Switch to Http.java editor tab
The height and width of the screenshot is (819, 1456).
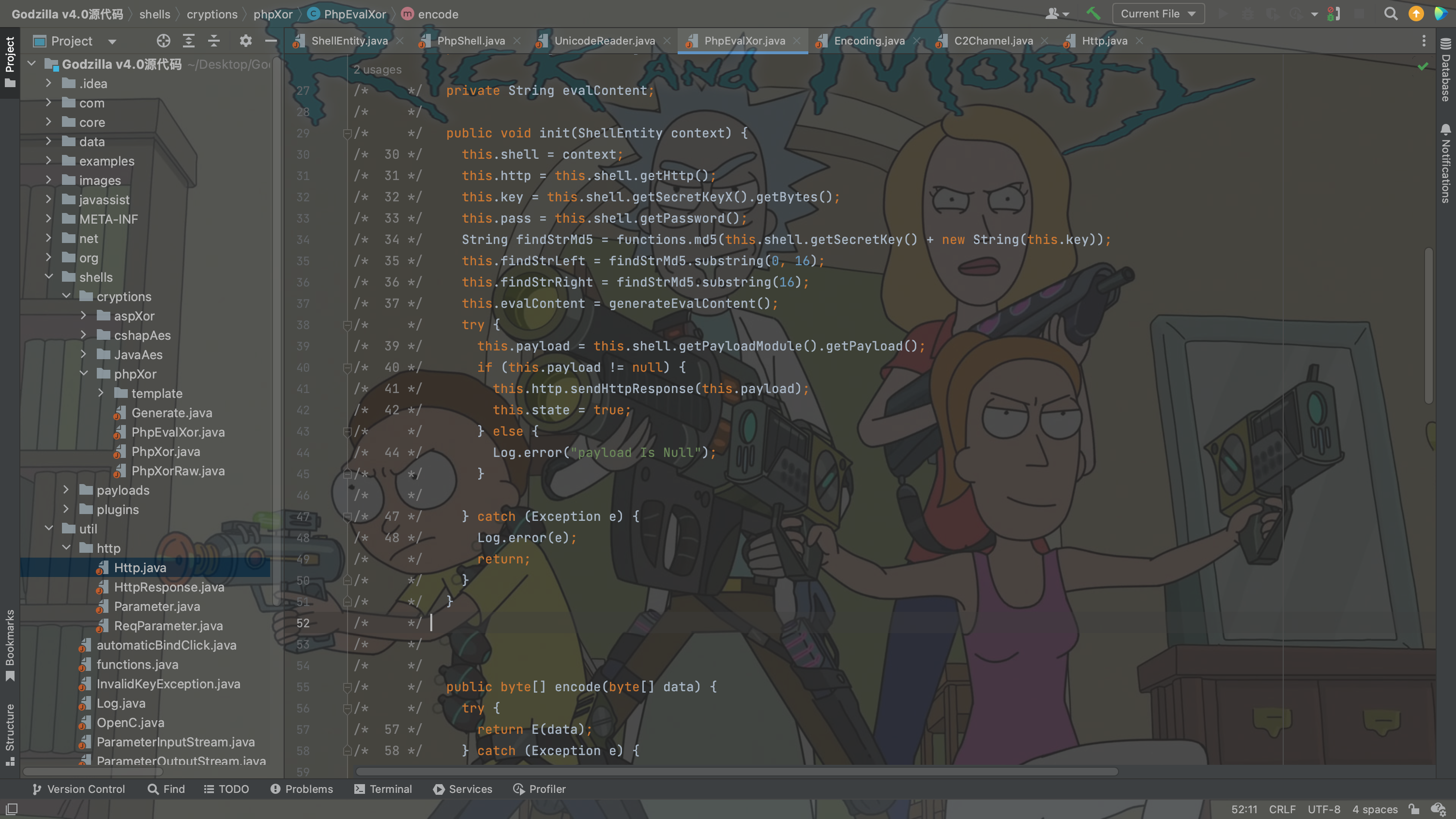tap(1104, 41)
